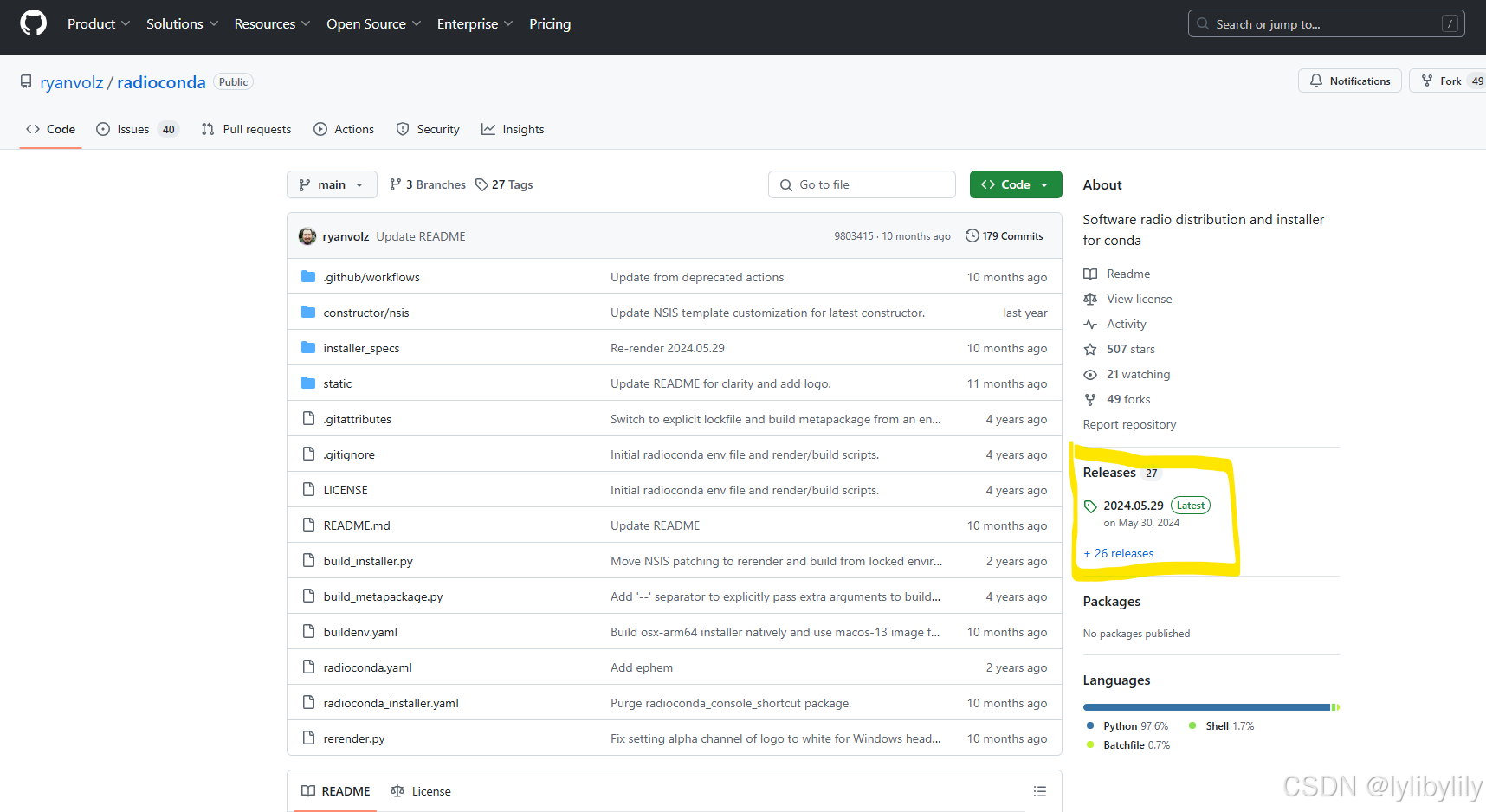This screenshot has height=812, width=1486.
Task: Expand the Enterprise menu
Action: pyautogui.click(x=475, y=23)
